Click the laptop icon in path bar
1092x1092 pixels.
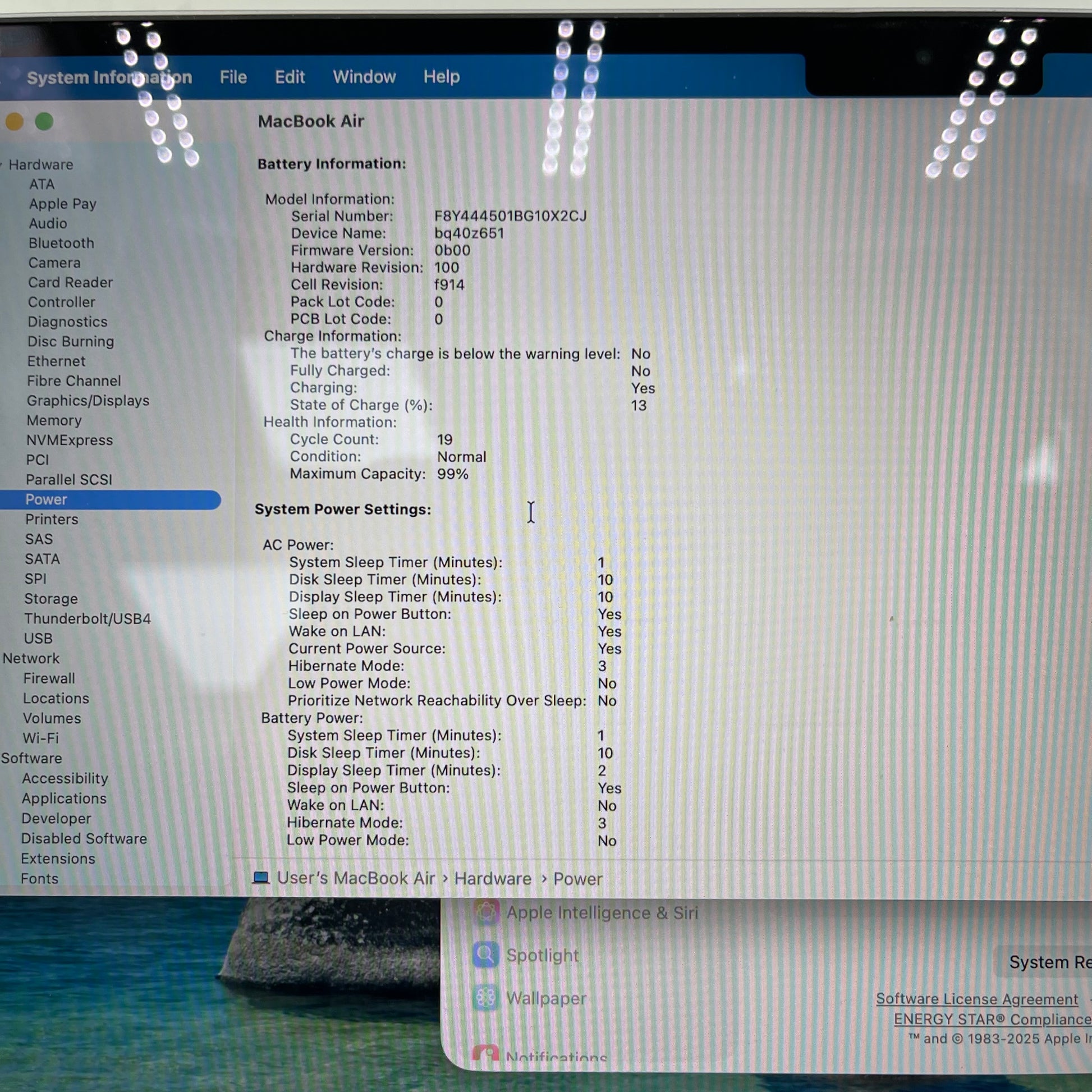pos(261,878)
